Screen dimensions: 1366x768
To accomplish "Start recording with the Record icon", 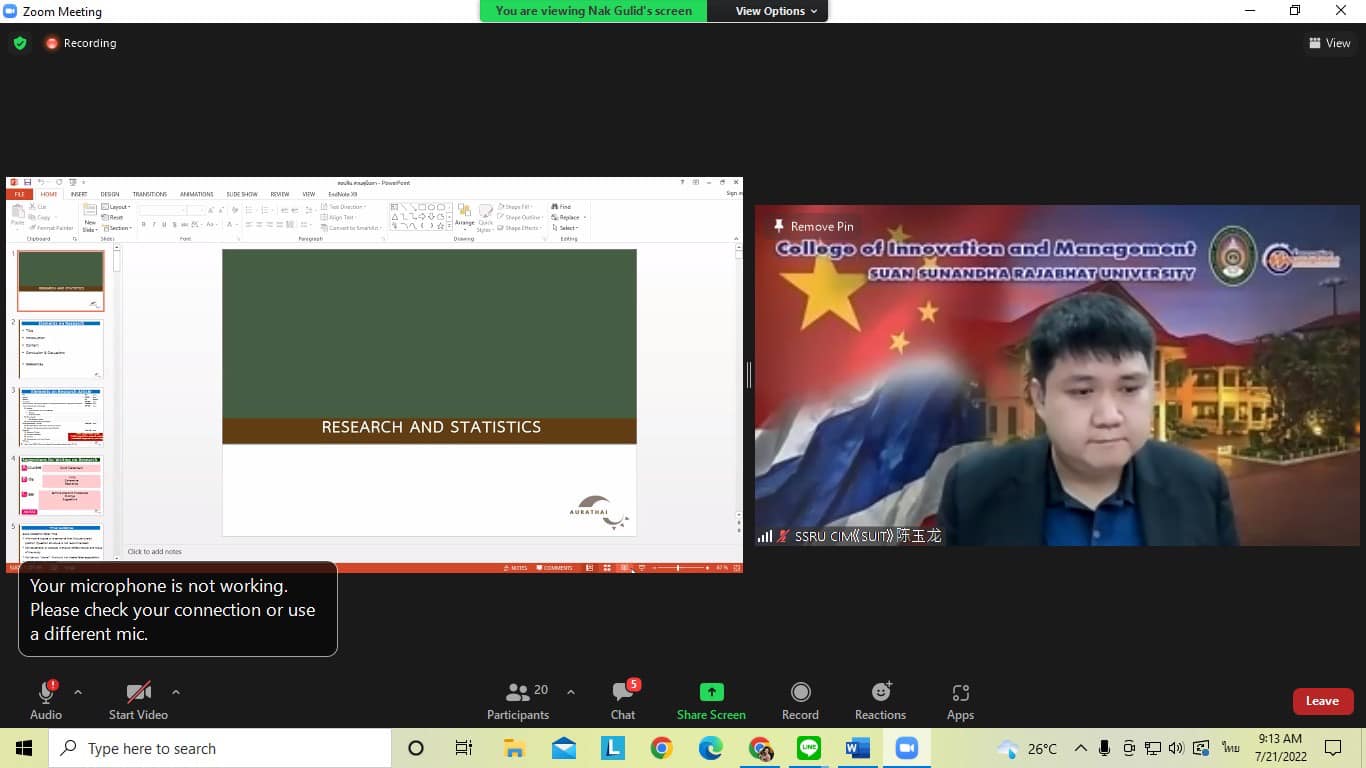I will pyautogui.click(x=800, y=692).
